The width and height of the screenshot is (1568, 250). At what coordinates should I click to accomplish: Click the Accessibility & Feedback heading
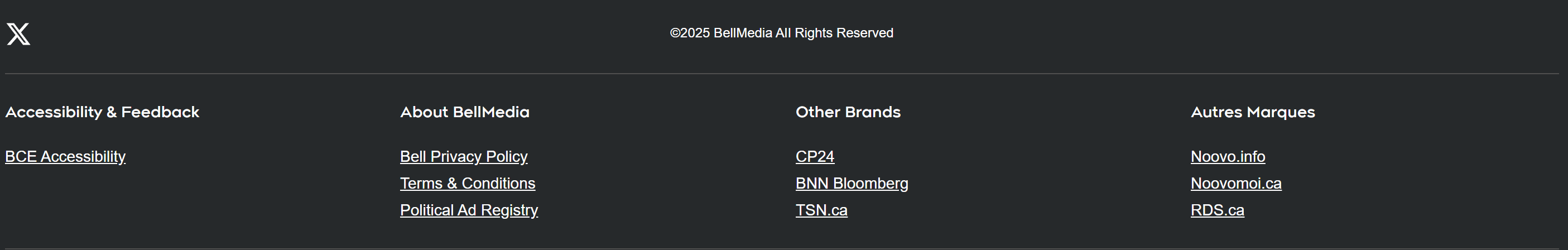[102, 113]
